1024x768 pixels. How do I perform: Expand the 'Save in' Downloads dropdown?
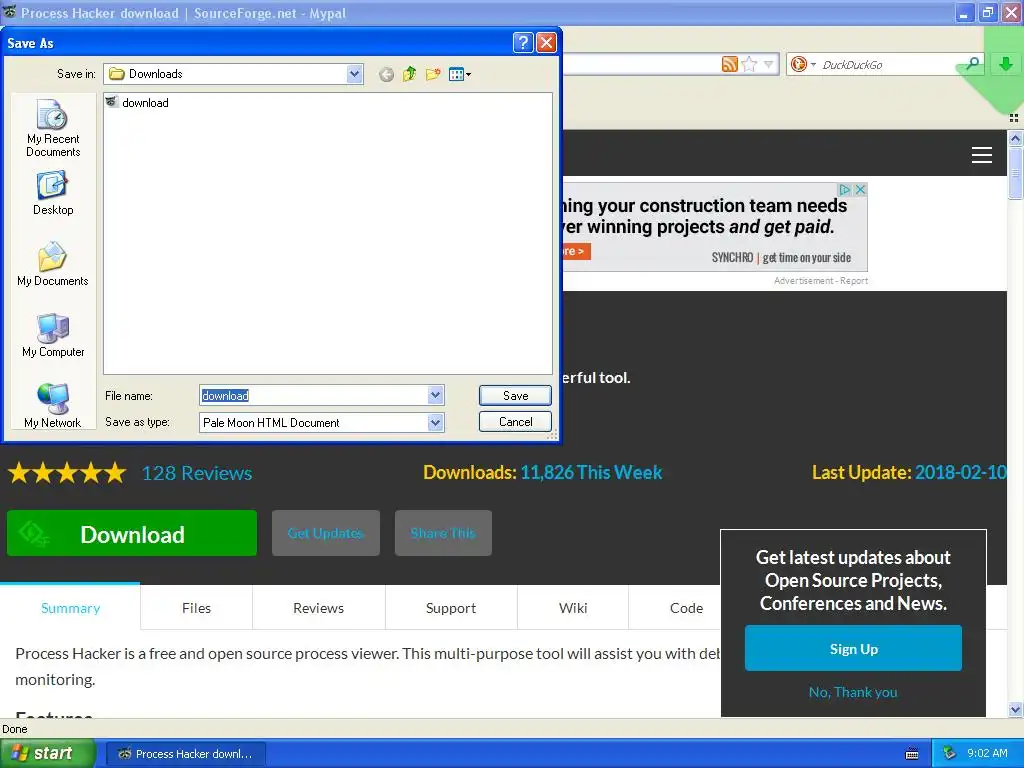(355, 74)
